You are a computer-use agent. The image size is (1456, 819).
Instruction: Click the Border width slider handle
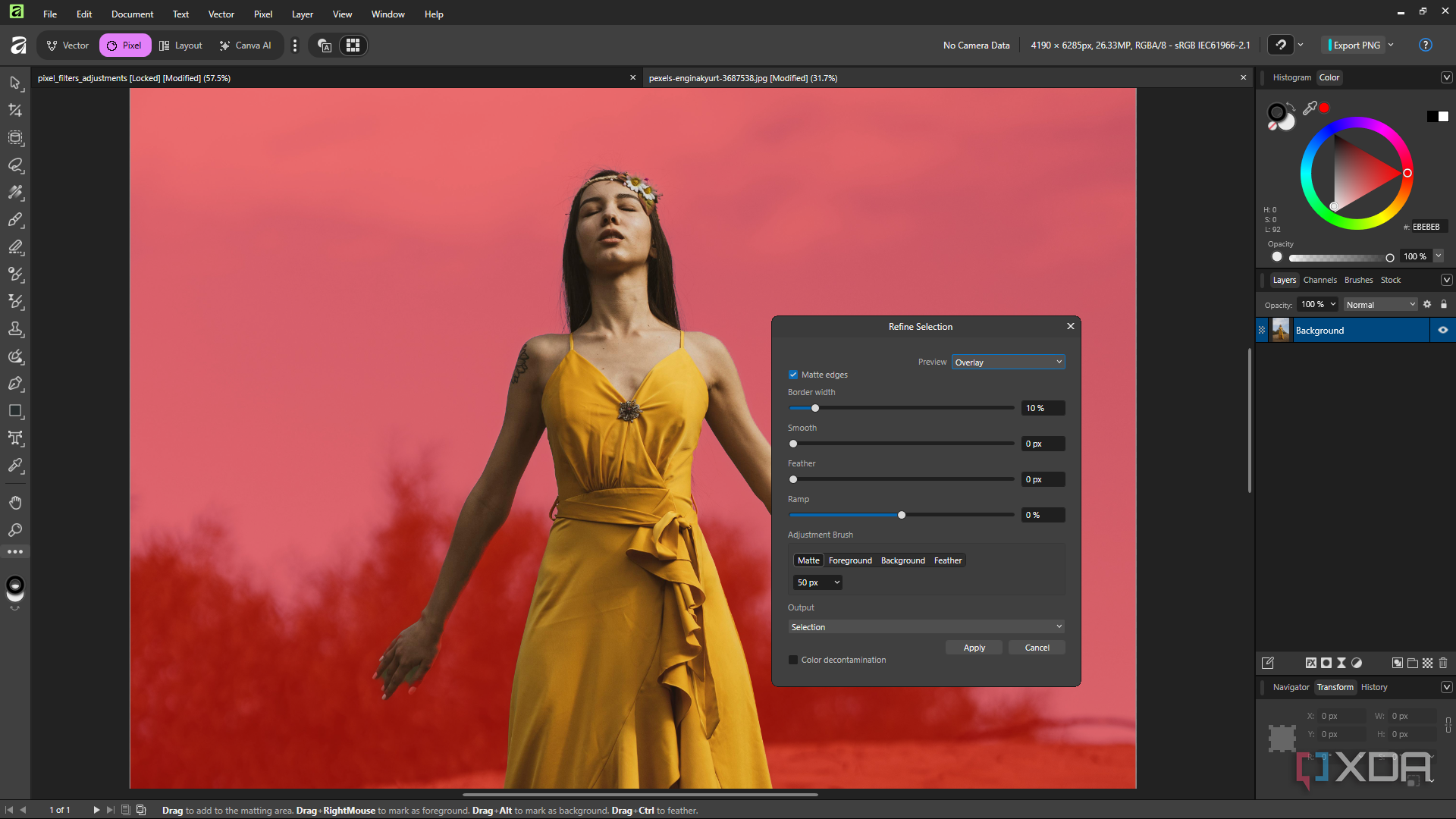(x=815, y=408)
